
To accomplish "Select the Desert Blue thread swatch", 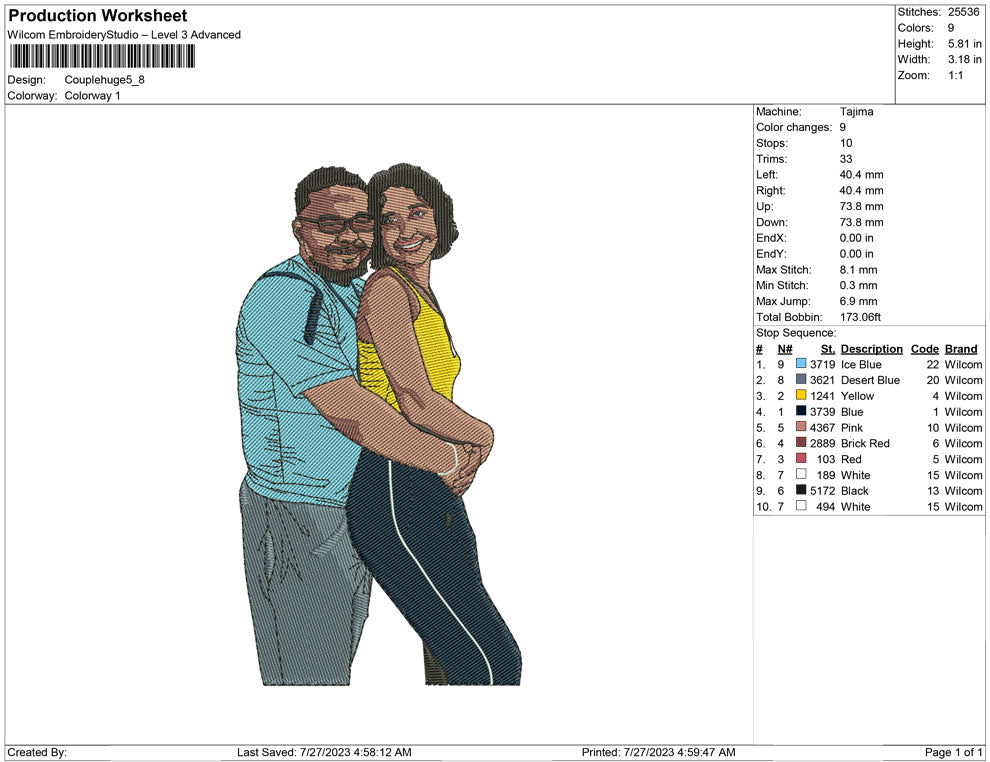I will [x=801, y=380].
